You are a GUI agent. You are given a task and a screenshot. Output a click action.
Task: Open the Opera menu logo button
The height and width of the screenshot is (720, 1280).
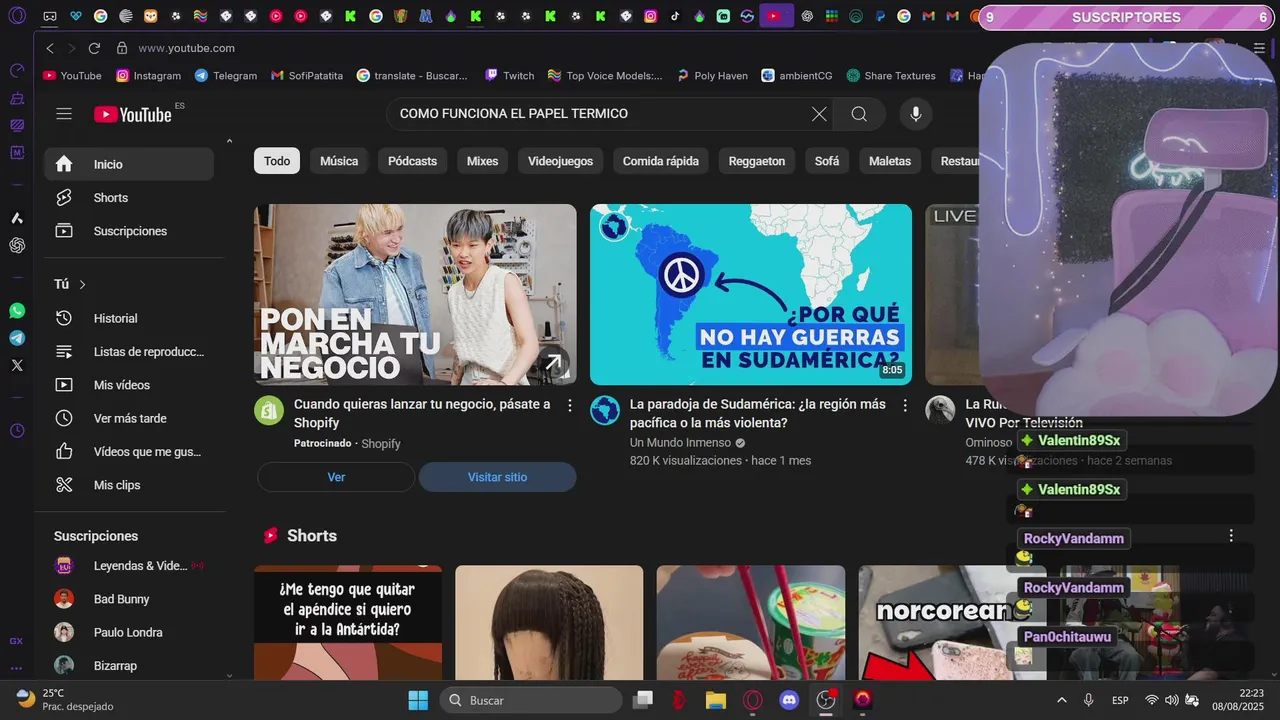tap(17, 16)
